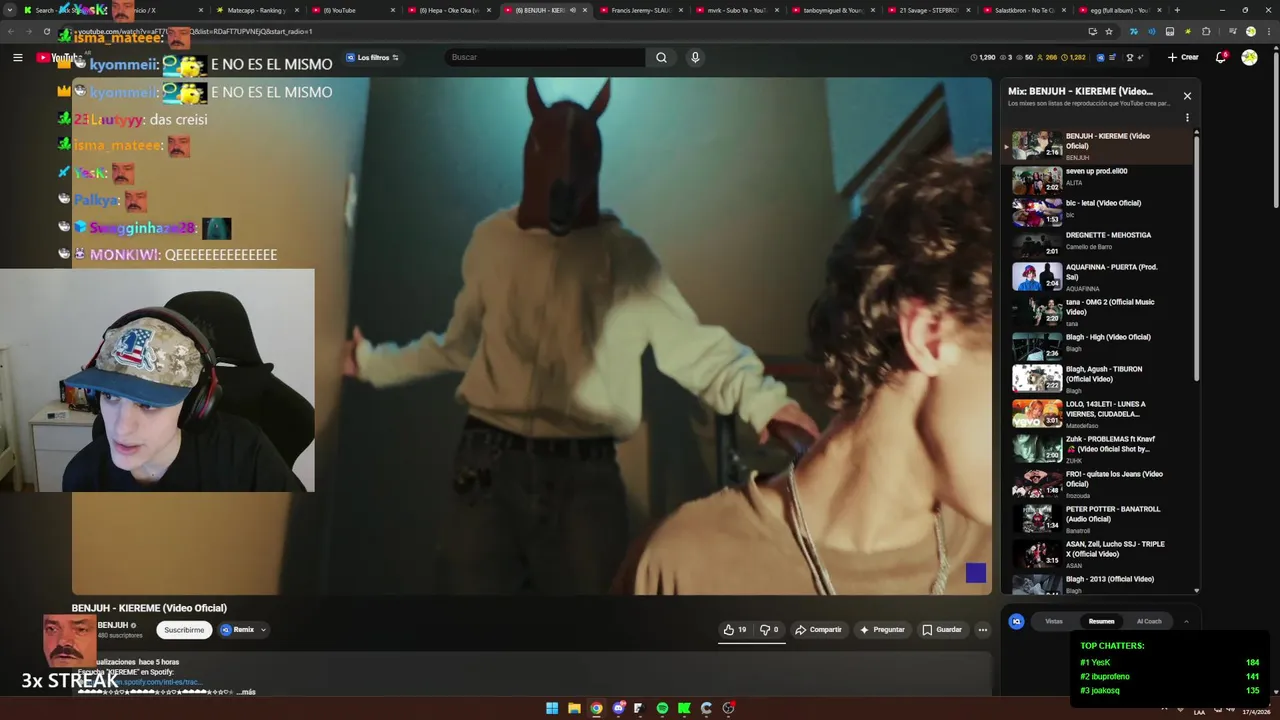
Task: Select FROI - quitate los Jeans
Action: (1100, 483)
